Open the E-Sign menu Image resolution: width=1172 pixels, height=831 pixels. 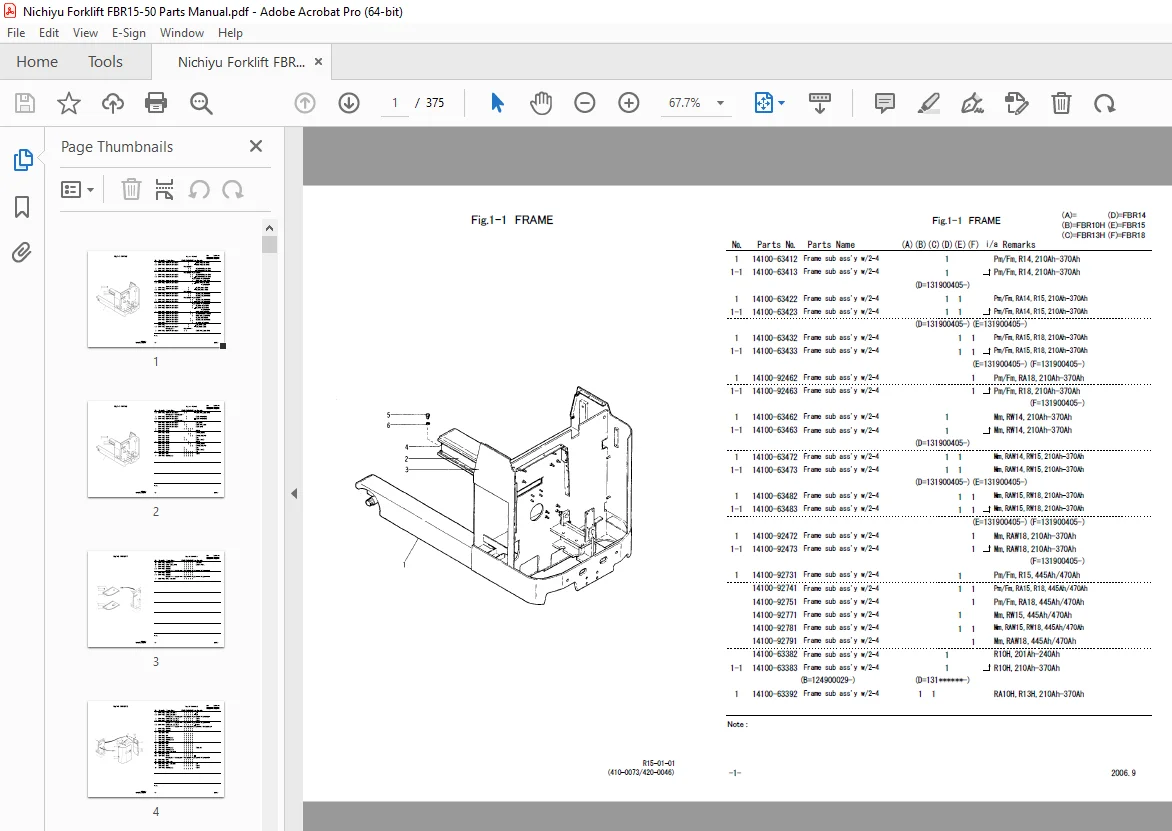pos(129,33)
